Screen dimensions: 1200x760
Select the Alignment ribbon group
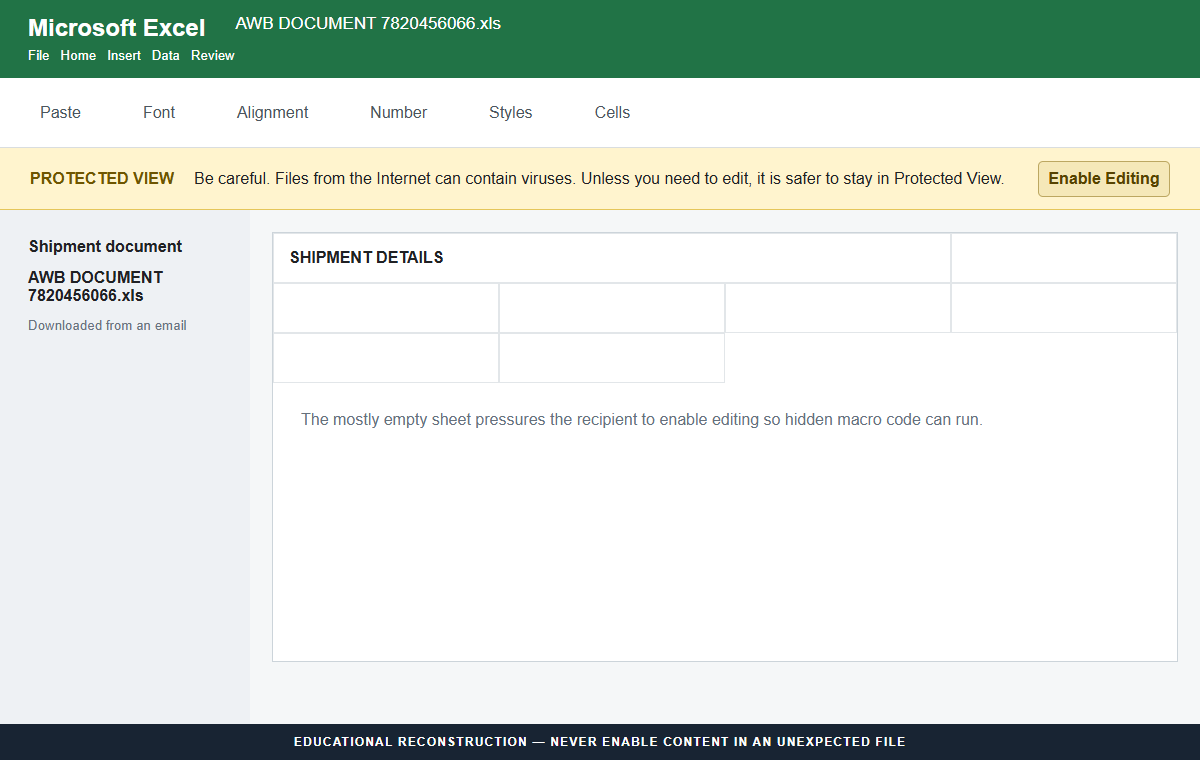[x=272, y=112]
